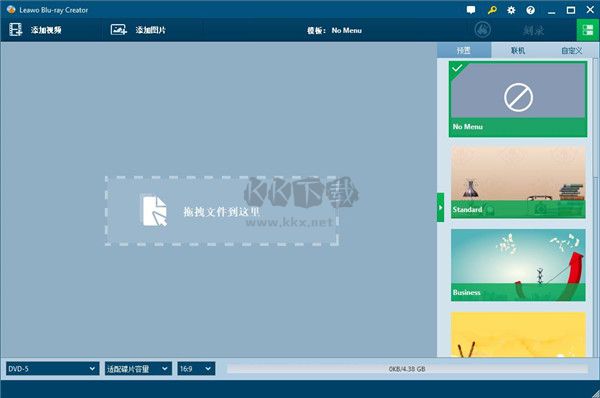Collapse template sidebar with green arrow handle
The width and height of the screenshot is (600, 398).
point(440,207)
